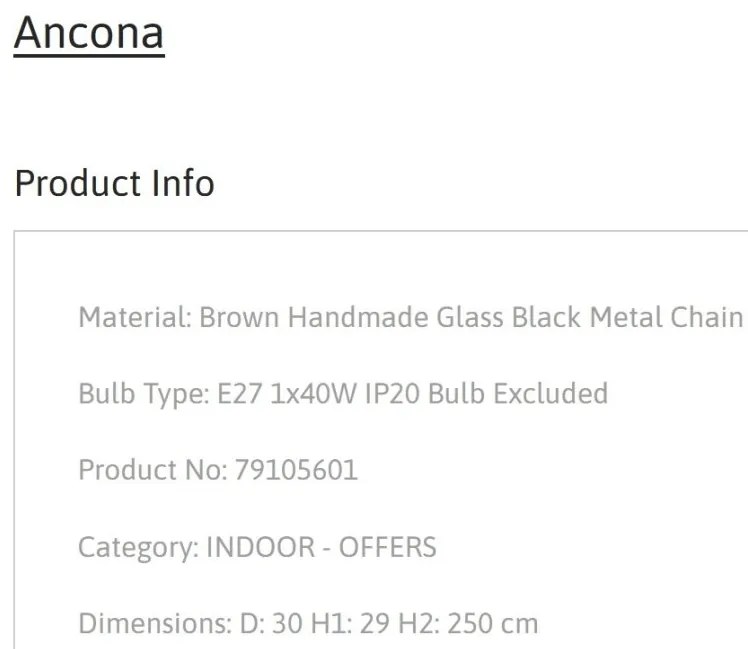The image size is (748, 649).
Task: Click the OFFERS category word
Action: (x=388, y=547)
